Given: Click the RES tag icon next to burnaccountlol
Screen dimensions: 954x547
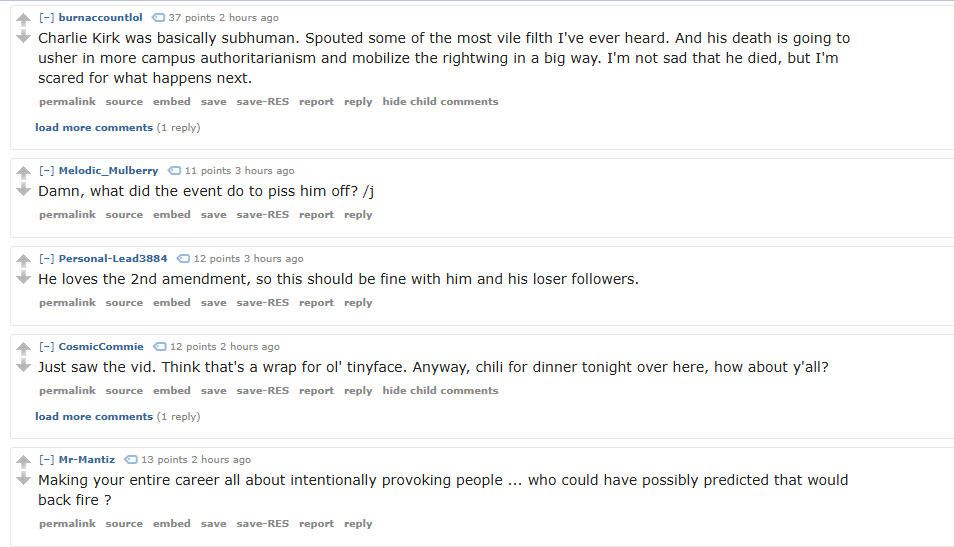Looking at the screenshot, I should pyautogui.click(x=158, y=18).
